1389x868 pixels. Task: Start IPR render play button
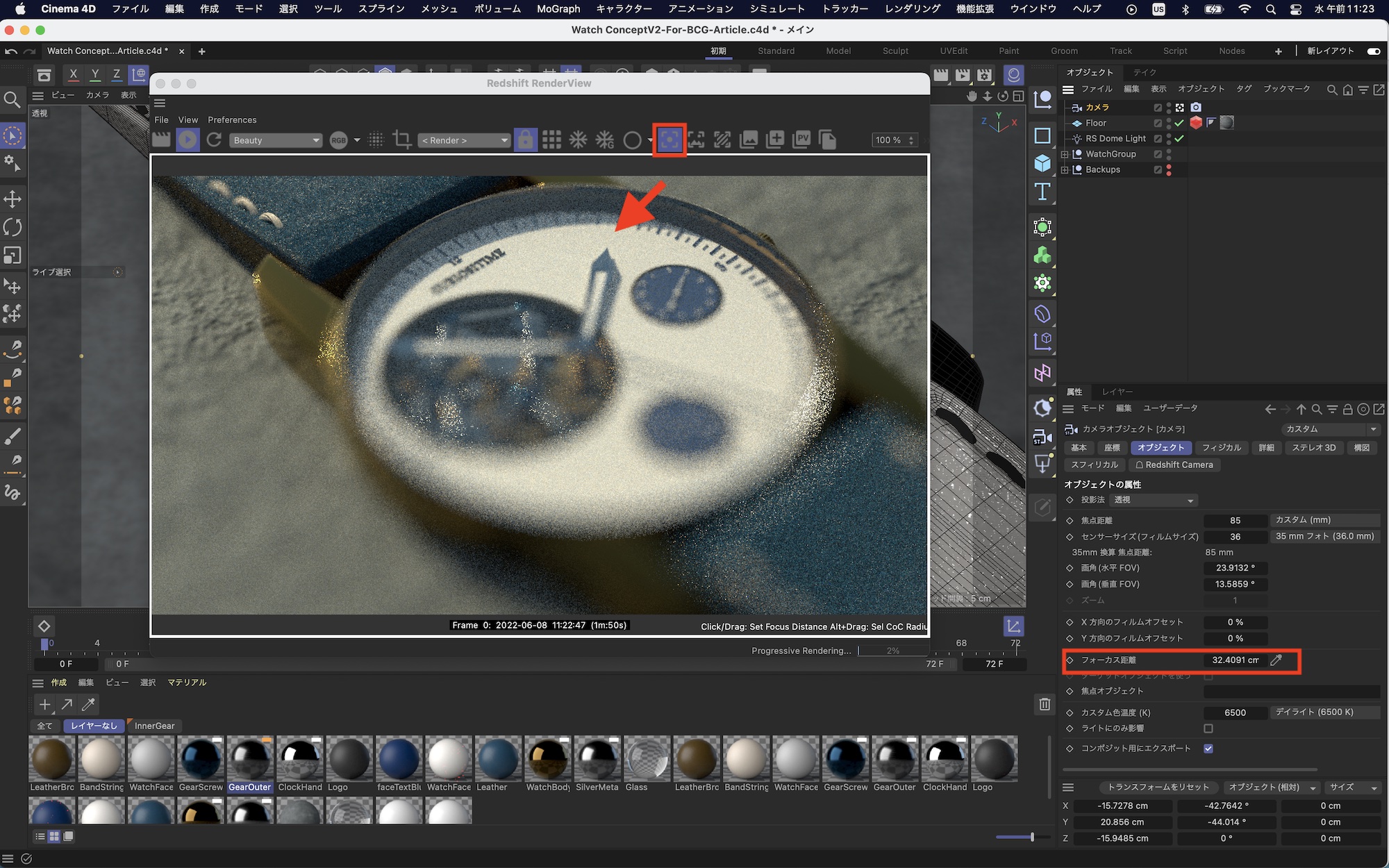[188, 140]
